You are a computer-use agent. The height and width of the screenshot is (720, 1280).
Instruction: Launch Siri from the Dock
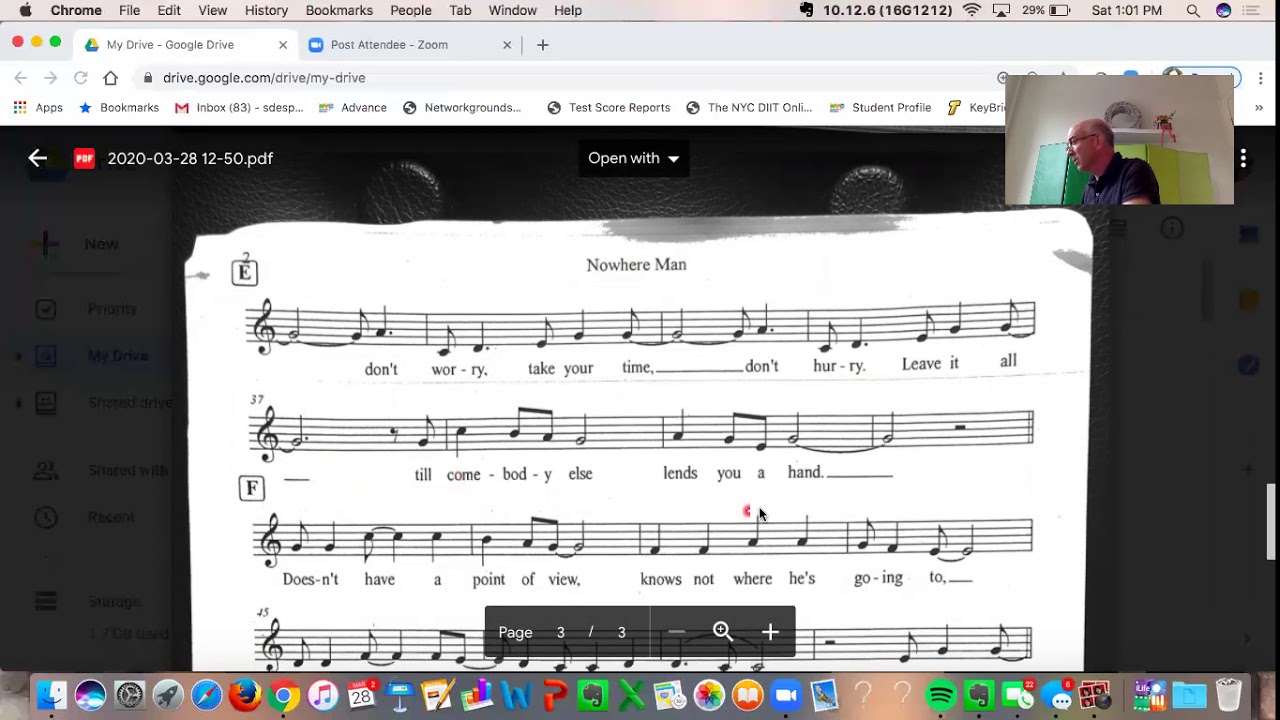coord(90,695)
